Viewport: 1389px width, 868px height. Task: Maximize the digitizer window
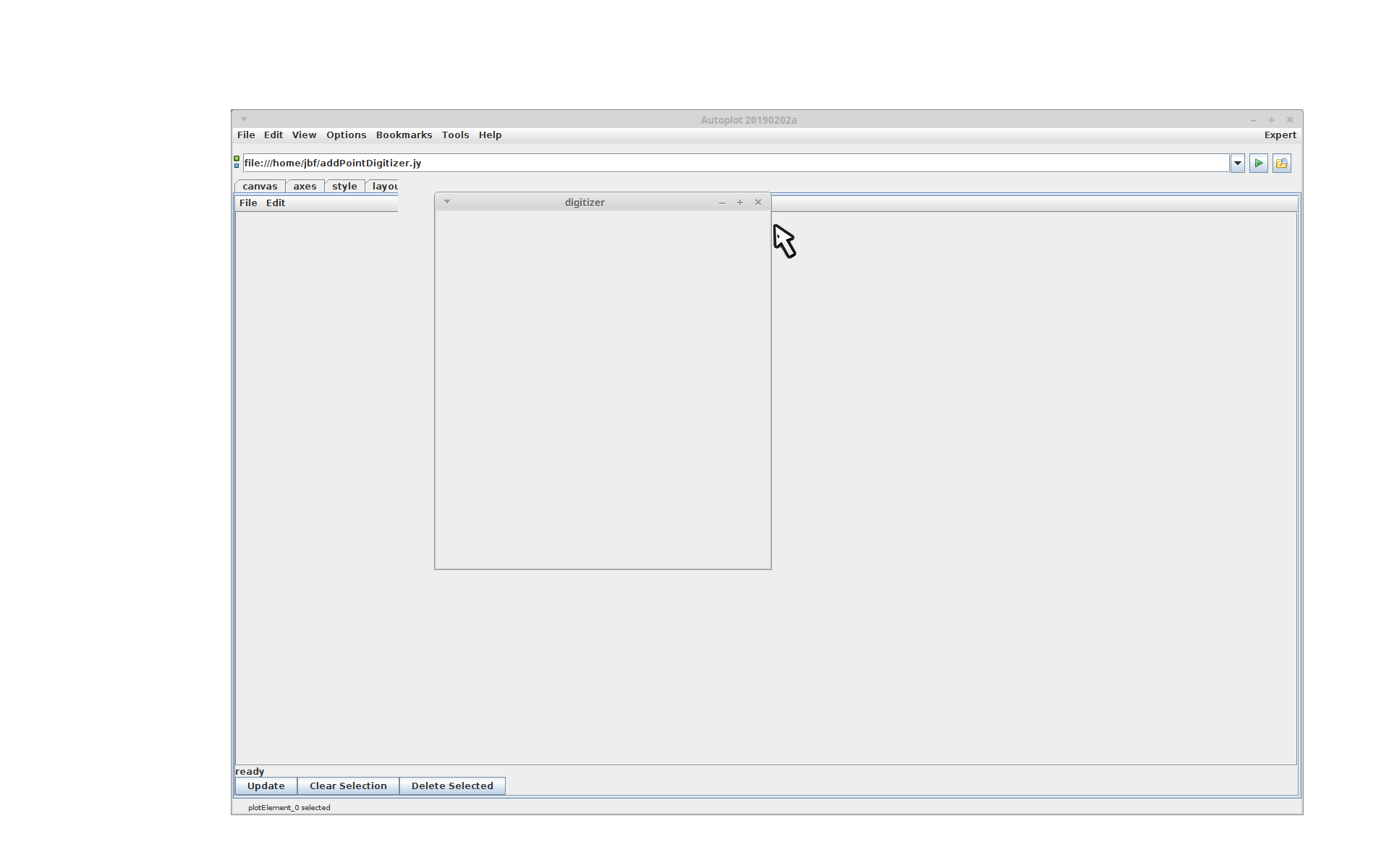point(739,203)
